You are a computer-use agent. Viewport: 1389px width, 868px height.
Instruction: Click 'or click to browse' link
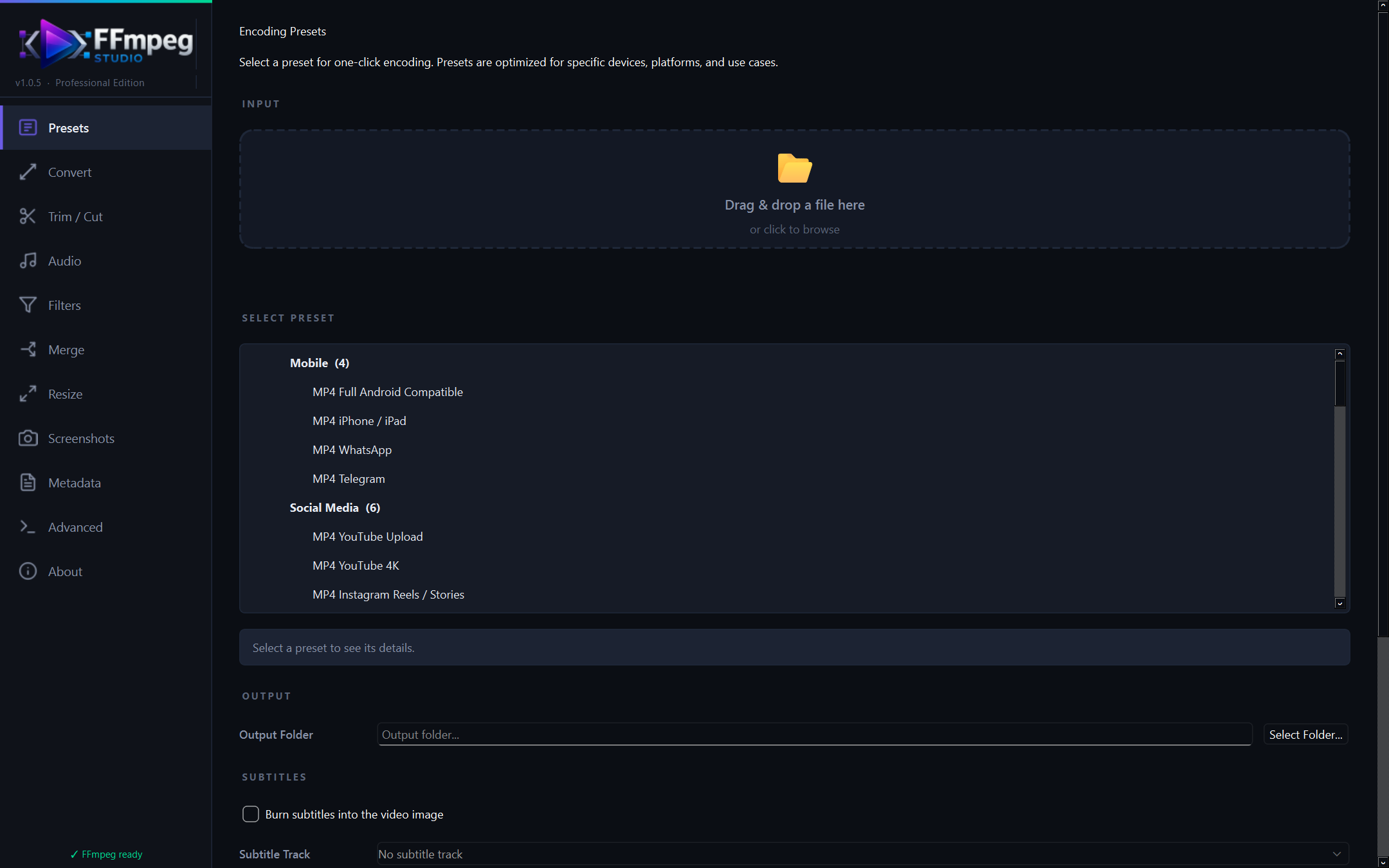click(x=795, y=230)
